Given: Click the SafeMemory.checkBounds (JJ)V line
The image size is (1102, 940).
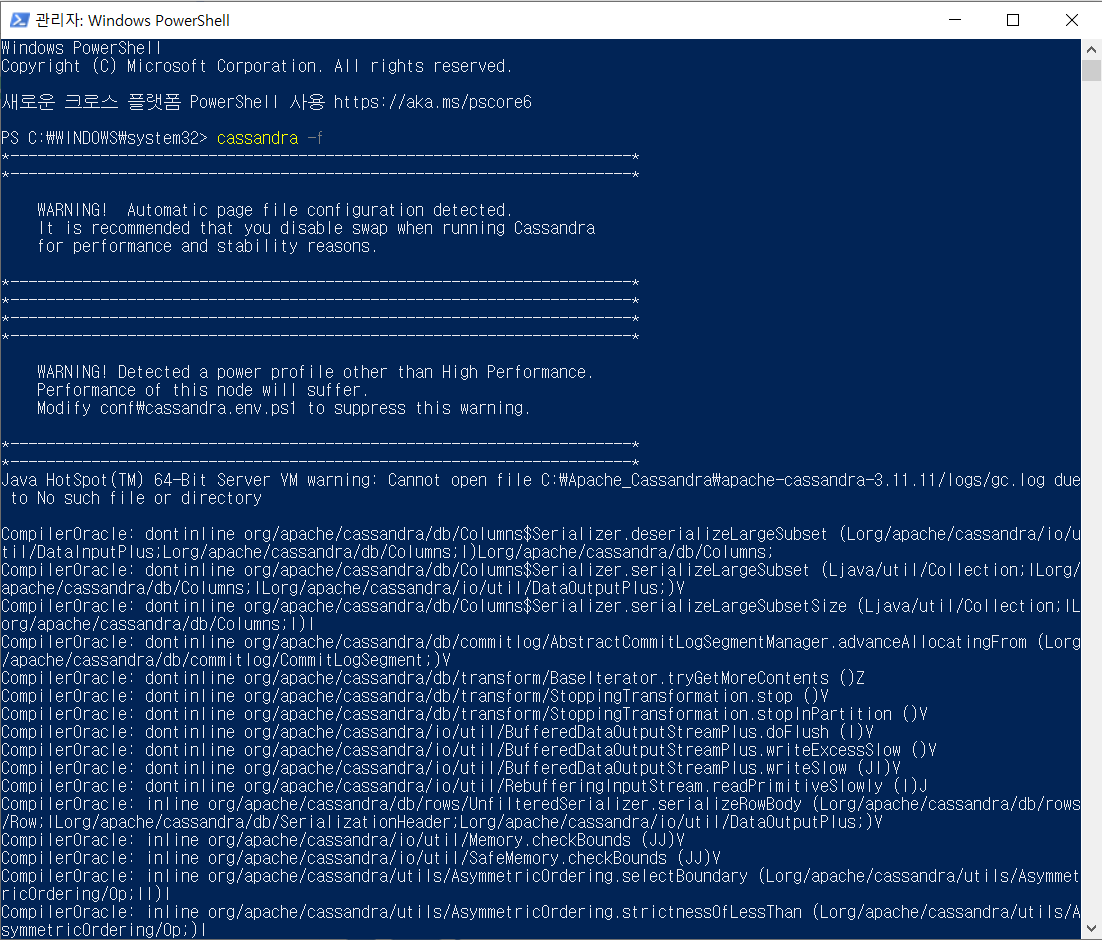Looking at the screenshot, I should 361,858.
